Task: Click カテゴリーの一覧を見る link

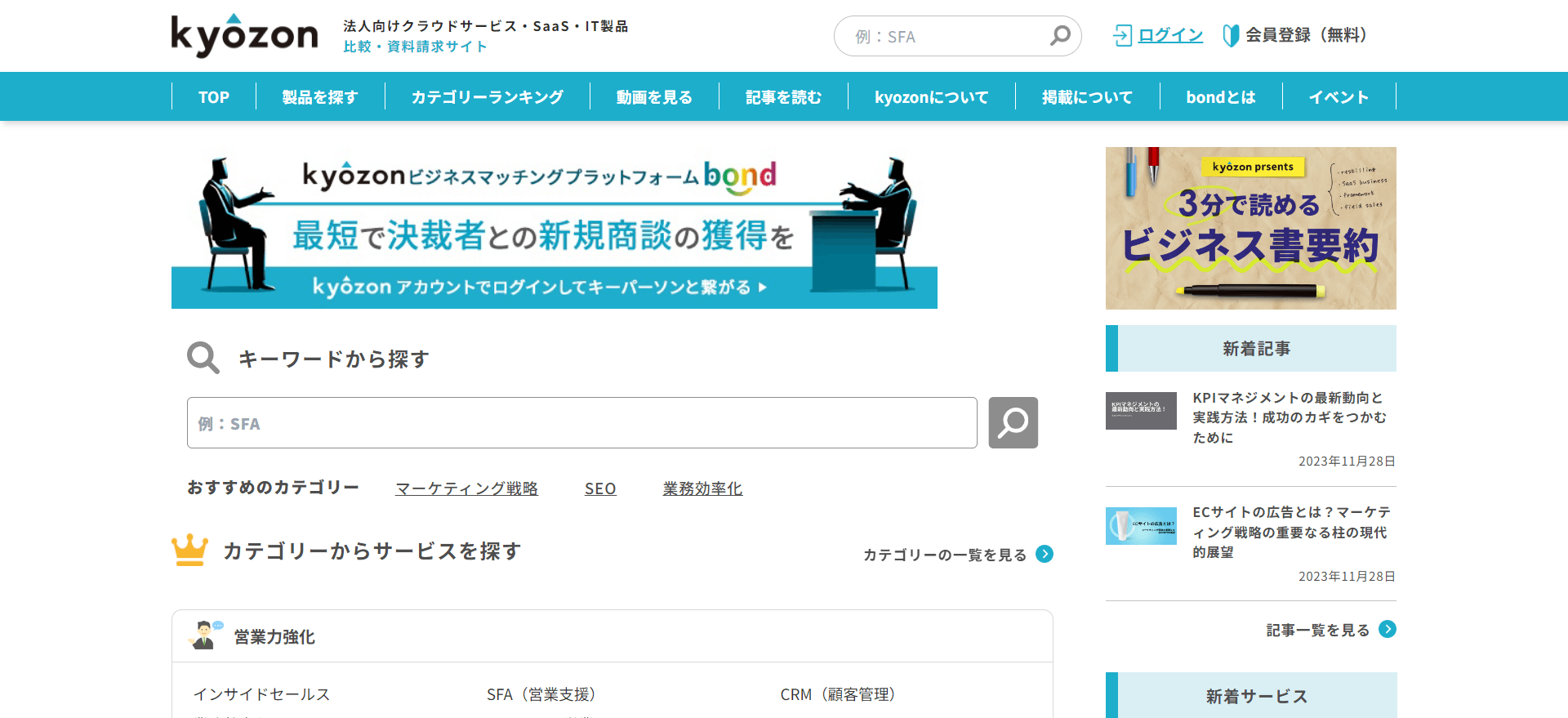Action: 945,555
